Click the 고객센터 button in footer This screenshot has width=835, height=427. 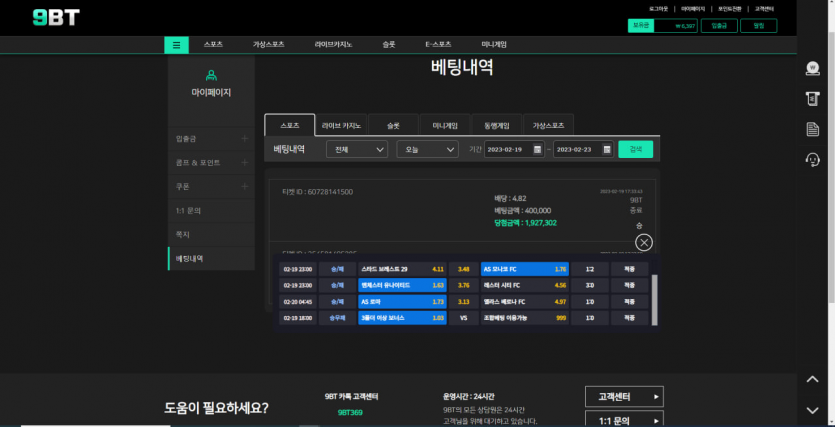624,397
